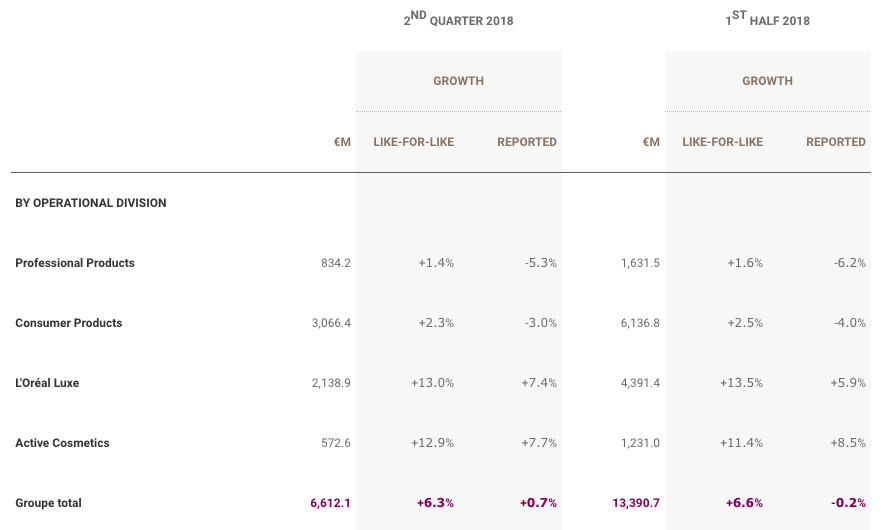Select the -0.2% reported total cell
888x530 pixels.
pyautogui.click(x=848, y=503)
